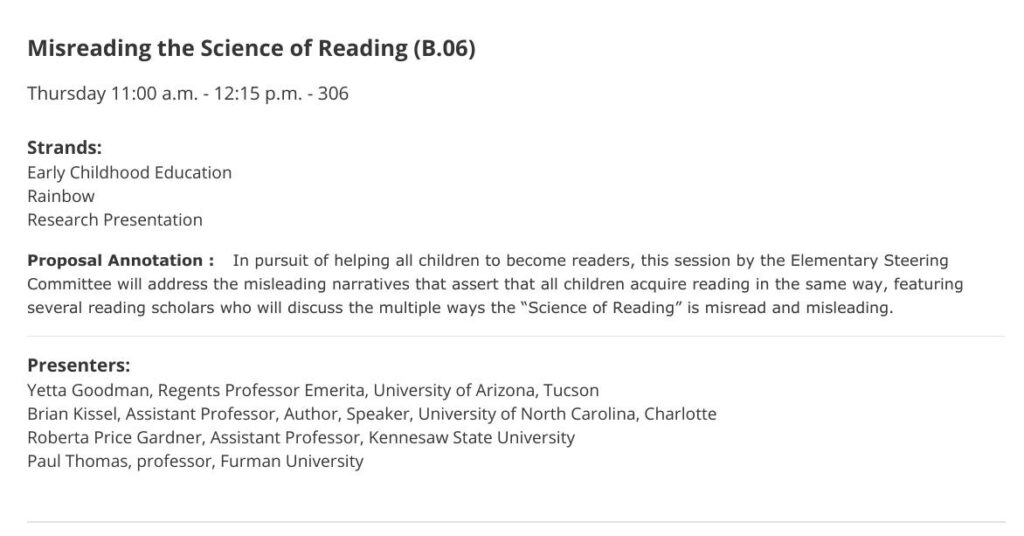1024x536 pixels.
Task: Select the Research Presentation strand
Action: click(x=115, y=219)
